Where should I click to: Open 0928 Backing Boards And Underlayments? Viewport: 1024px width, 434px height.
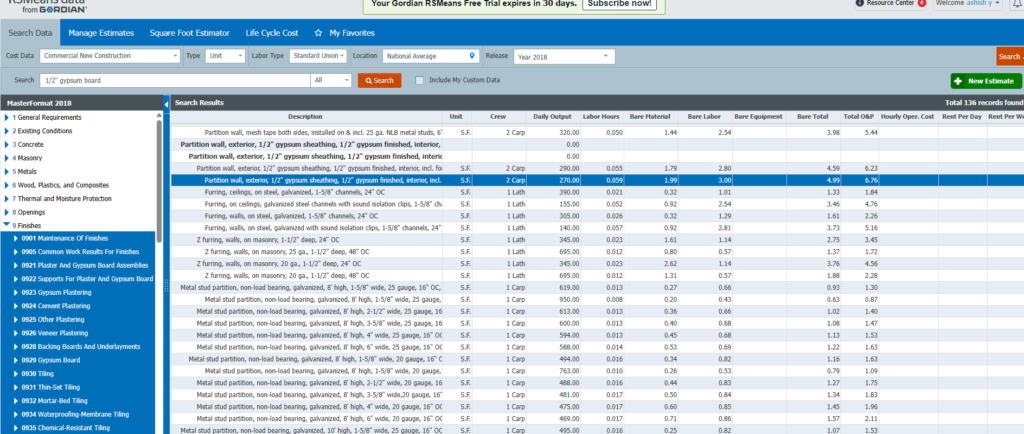click(81, 347)
